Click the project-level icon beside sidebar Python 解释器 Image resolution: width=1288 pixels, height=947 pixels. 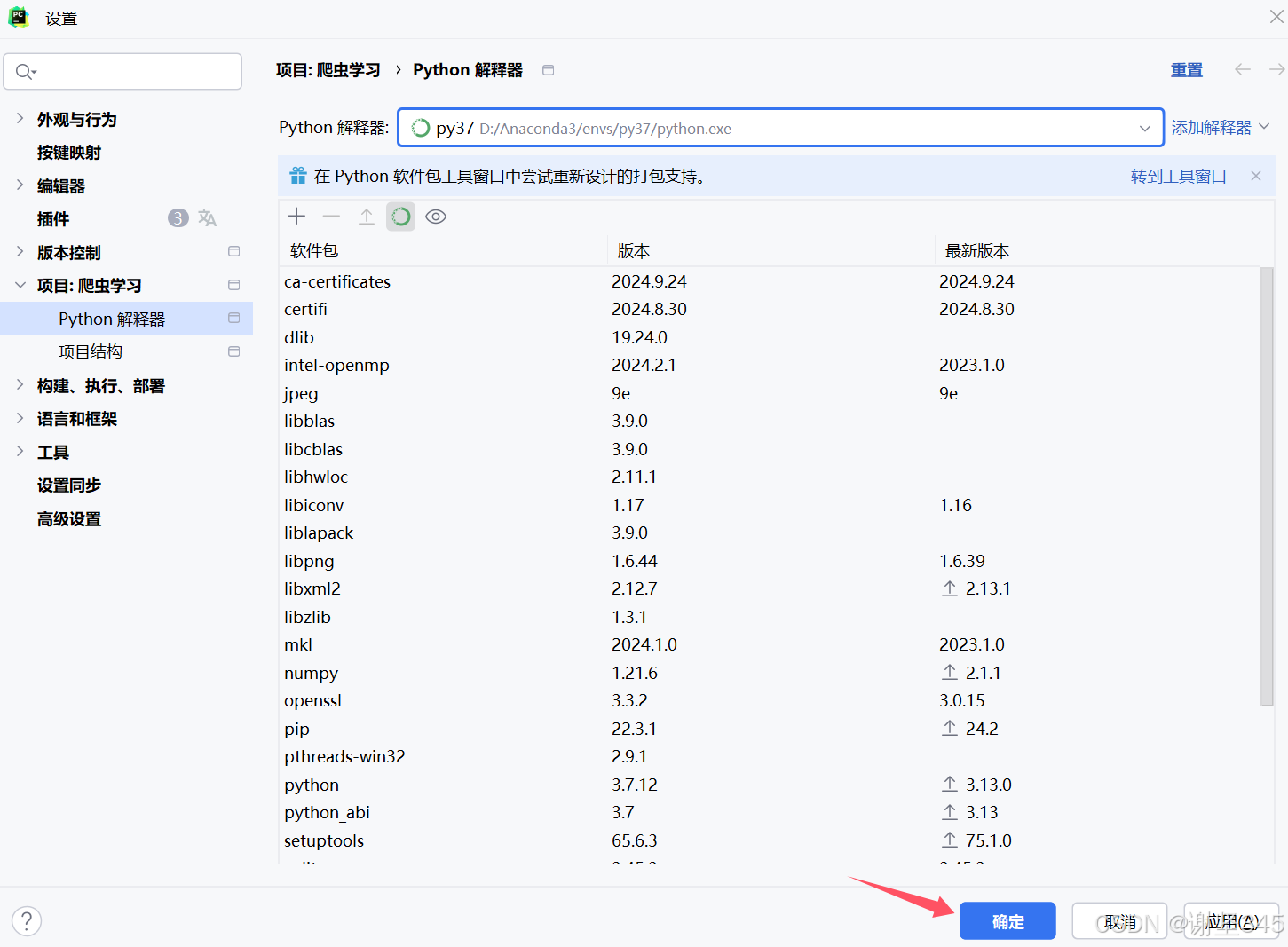coord(234,318)
